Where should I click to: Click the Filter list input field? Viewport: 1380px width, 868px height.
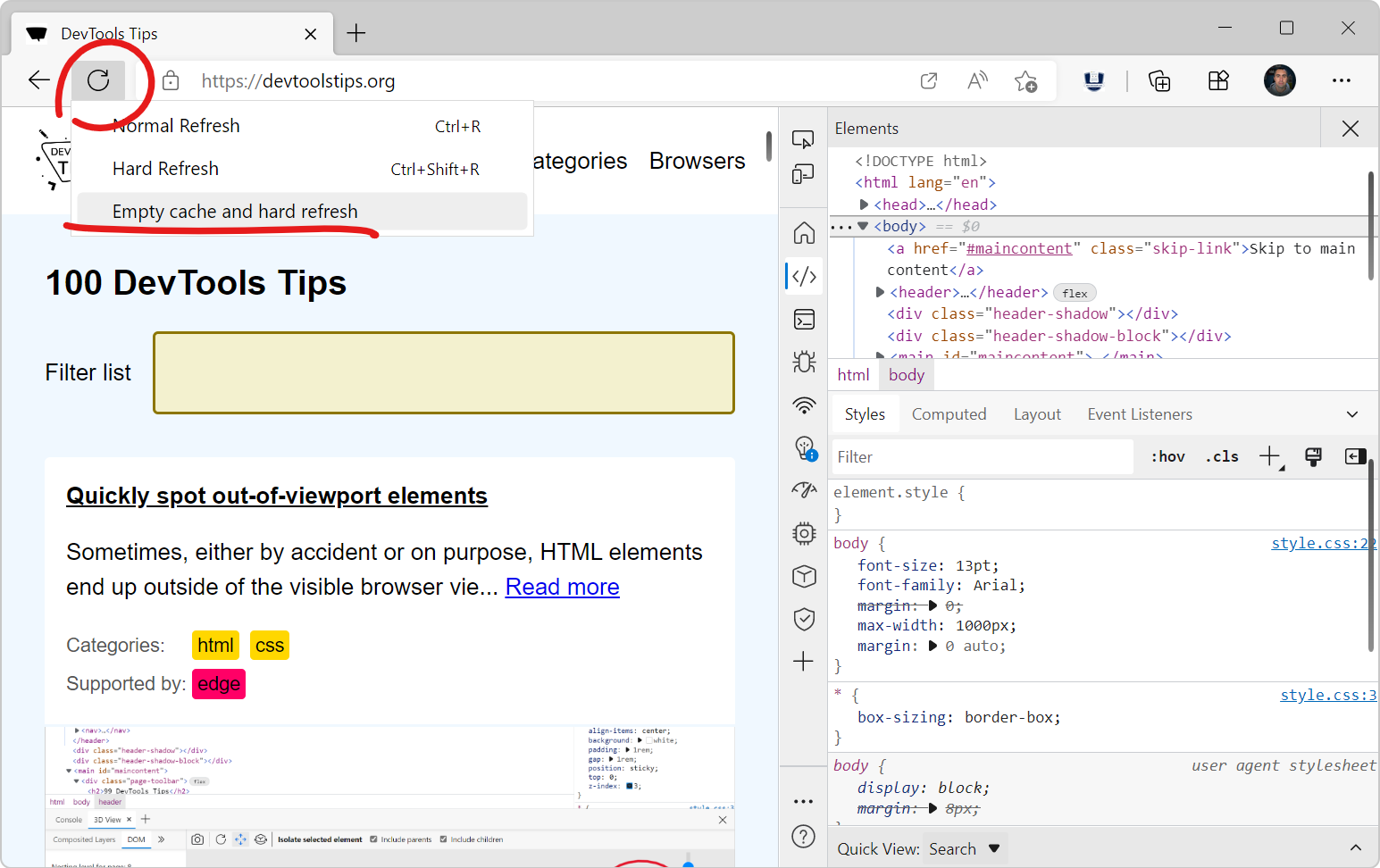(x=443, y=373)
